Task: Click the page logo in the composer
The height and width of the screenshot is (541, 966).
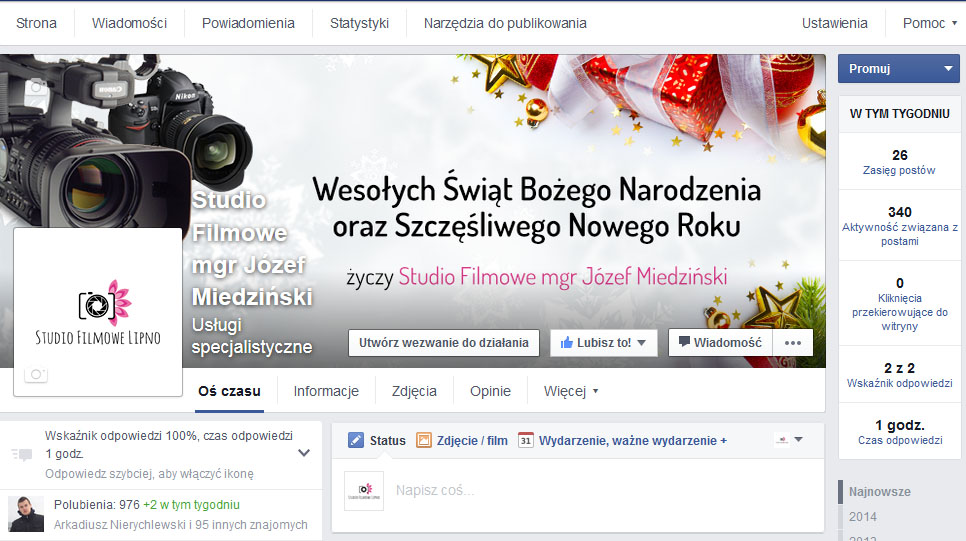Action: (364, 490)
